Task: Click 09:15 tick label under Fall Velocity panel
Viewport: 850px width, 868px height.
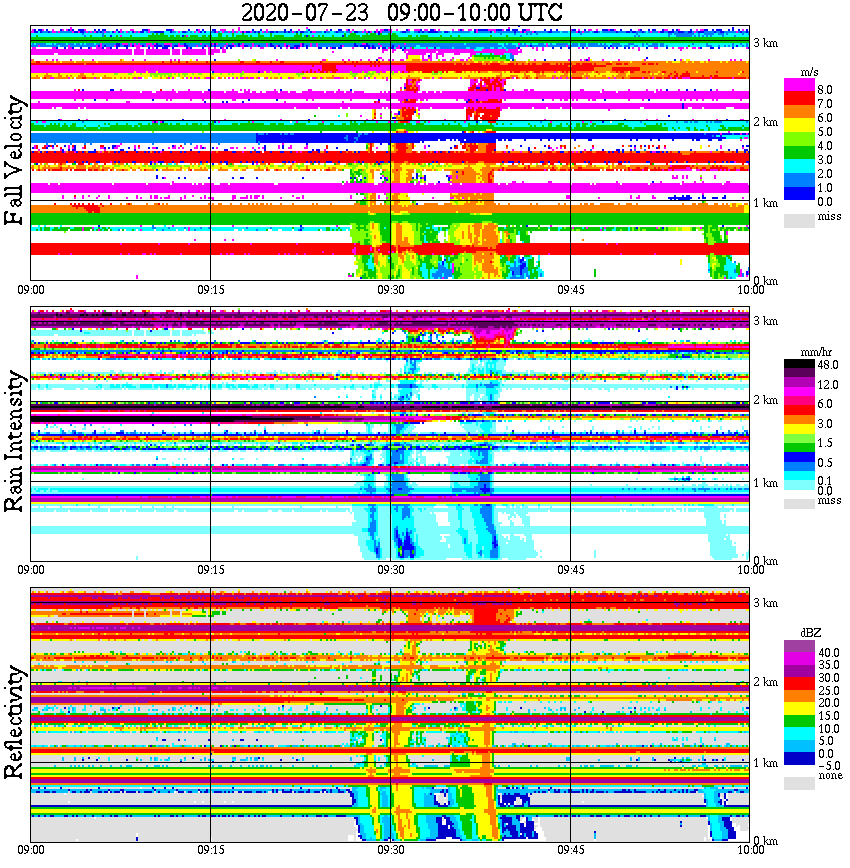Action: click(211, 290)
